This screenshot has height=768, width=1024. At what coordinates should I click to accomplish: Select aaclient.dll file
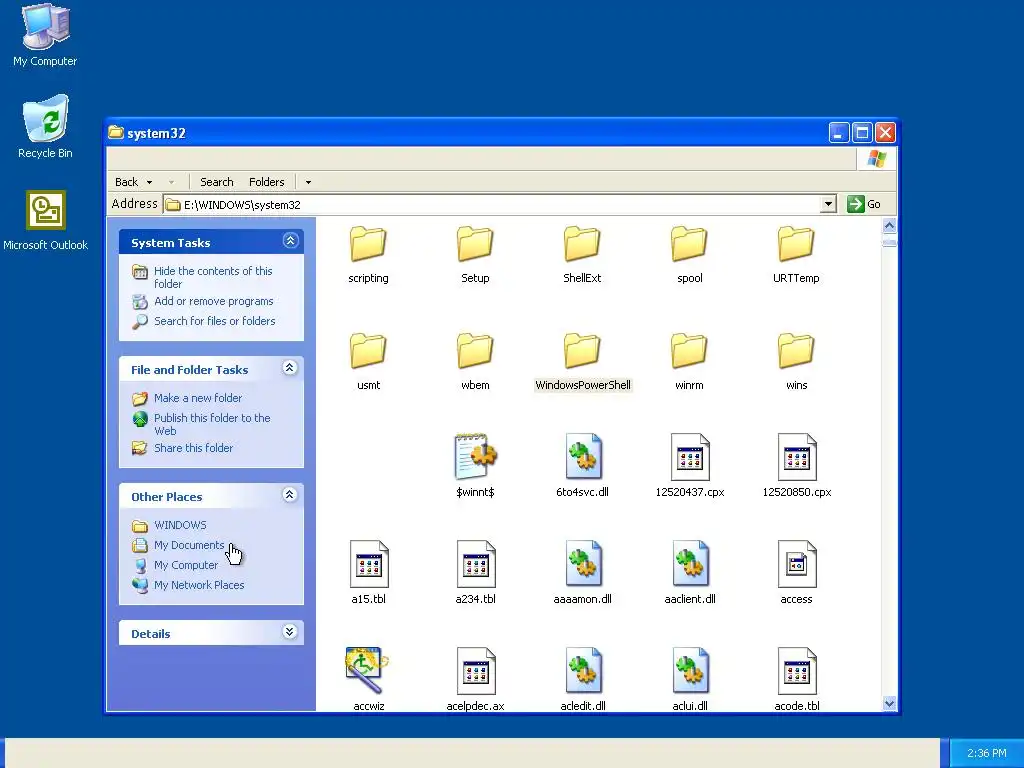(x=690, y=573)
